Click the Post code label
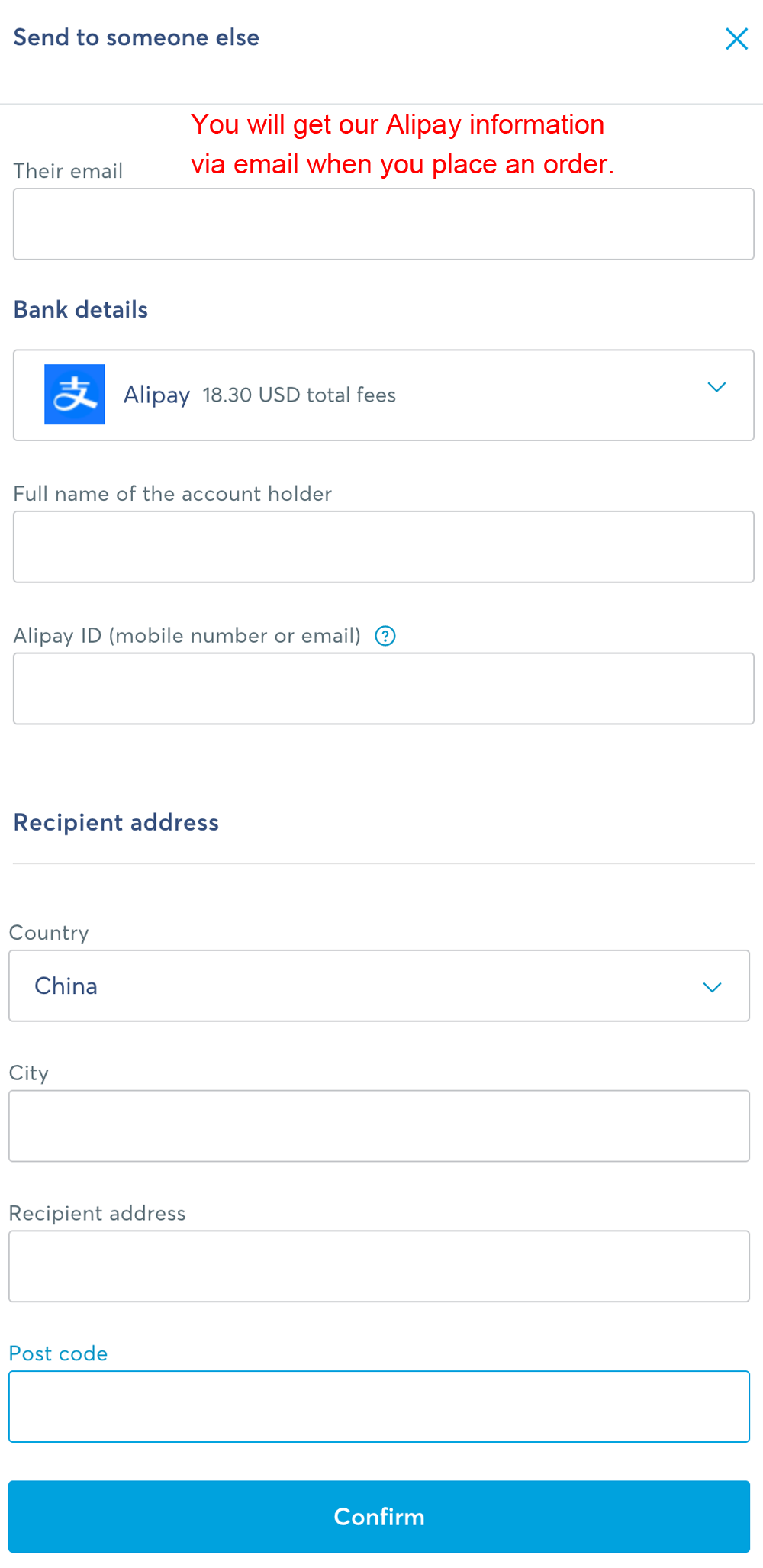The height and width of the screenshot is (1568, 763). pyautogui.click(x=58, y=1353)
